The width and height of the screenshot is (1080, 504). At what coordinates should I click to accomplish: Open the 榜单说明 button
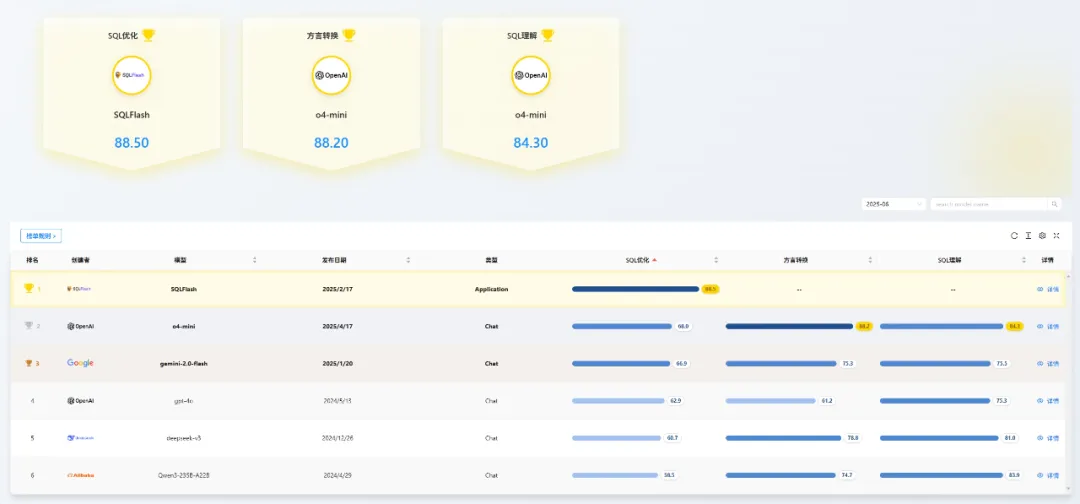(41, 236)
